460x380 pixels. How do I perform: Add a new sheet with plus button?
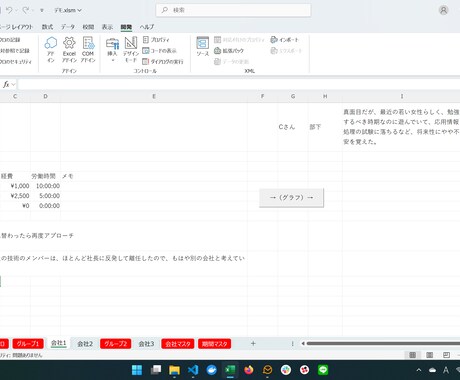click(253, 343)
